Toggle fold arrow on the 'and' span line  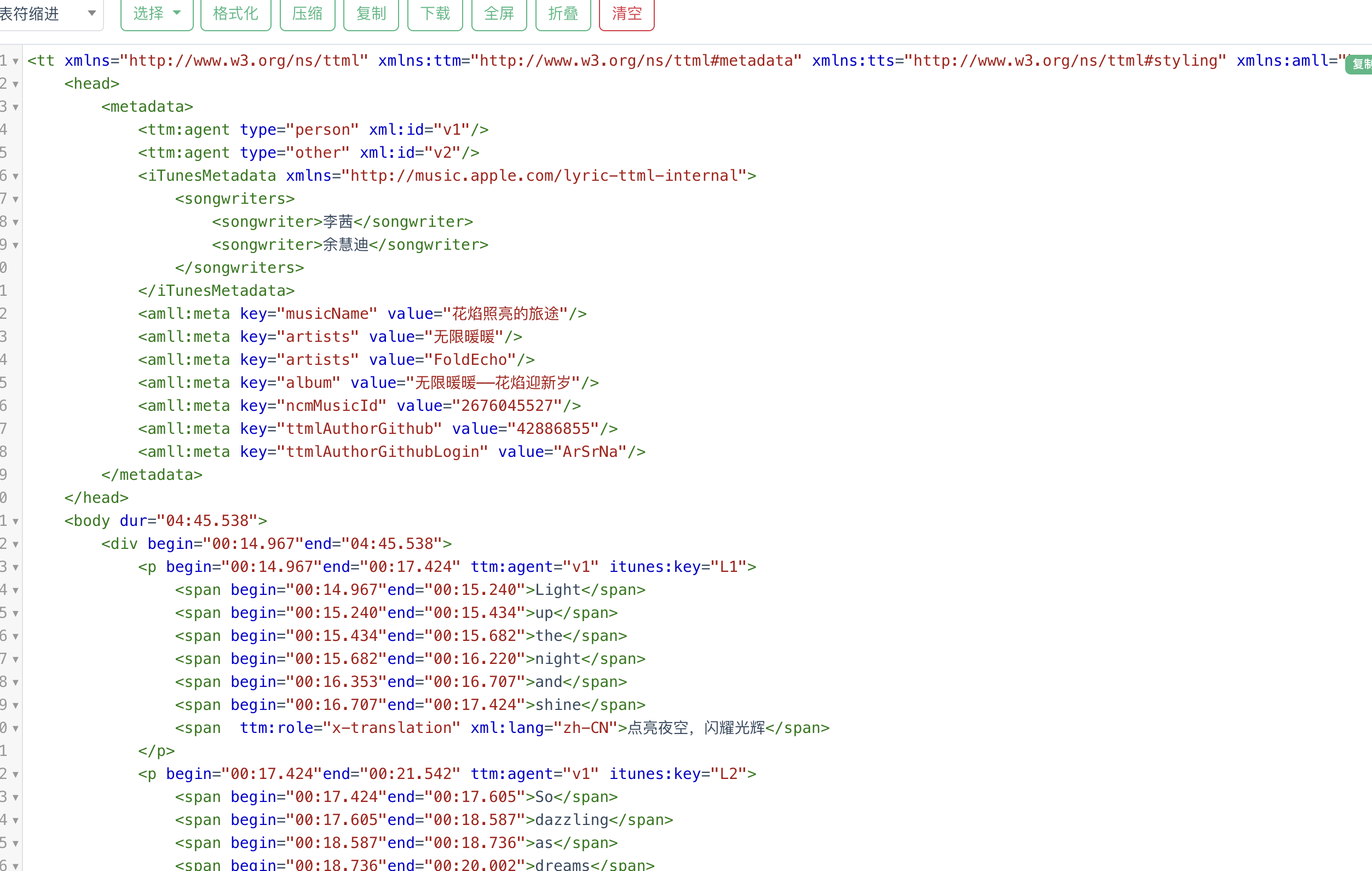[x=15, y=683]
